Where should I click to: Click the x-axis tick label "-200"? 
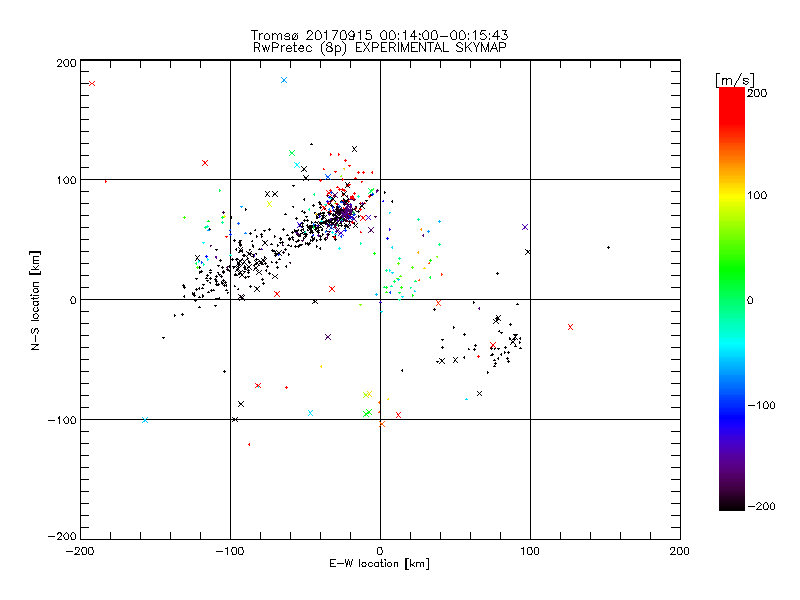coord(80,551)
